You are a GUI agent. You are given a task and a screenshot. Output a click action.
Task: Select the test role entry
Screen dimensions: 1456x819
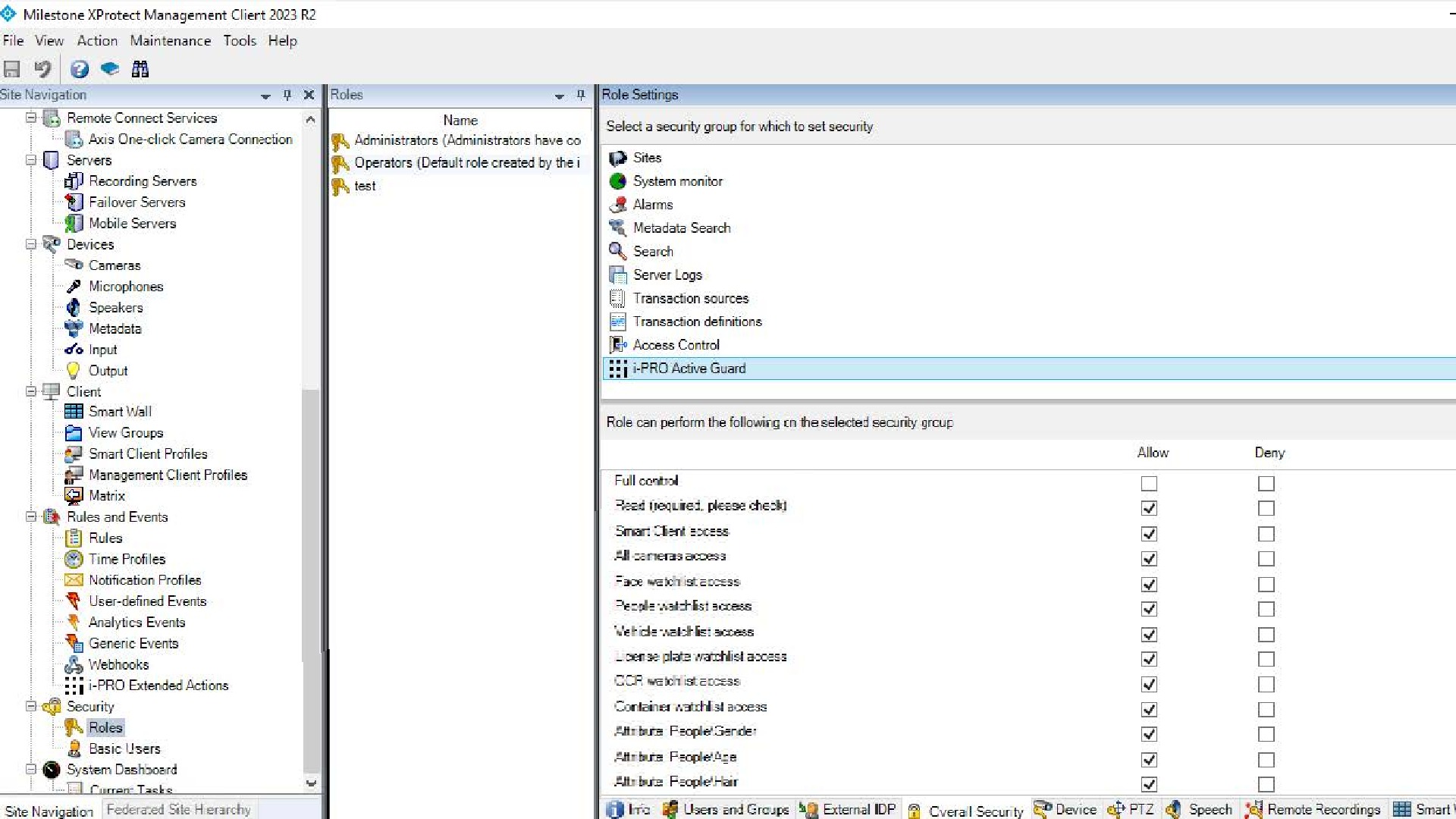tap(365, 185)
